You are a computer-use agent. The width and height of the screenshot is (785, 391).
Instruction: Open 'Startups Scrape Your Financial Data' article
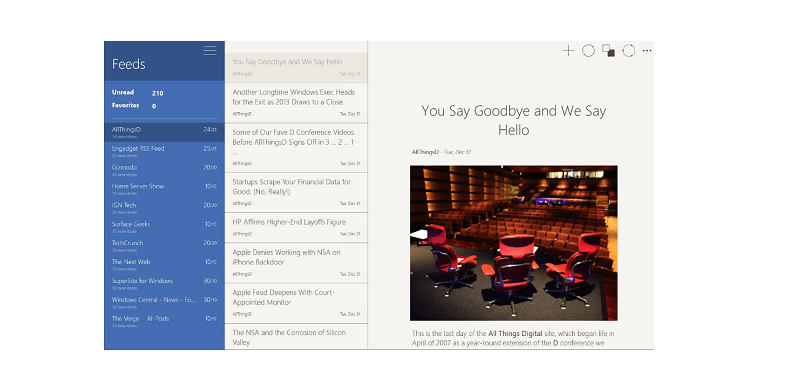(x=296, y=192)
